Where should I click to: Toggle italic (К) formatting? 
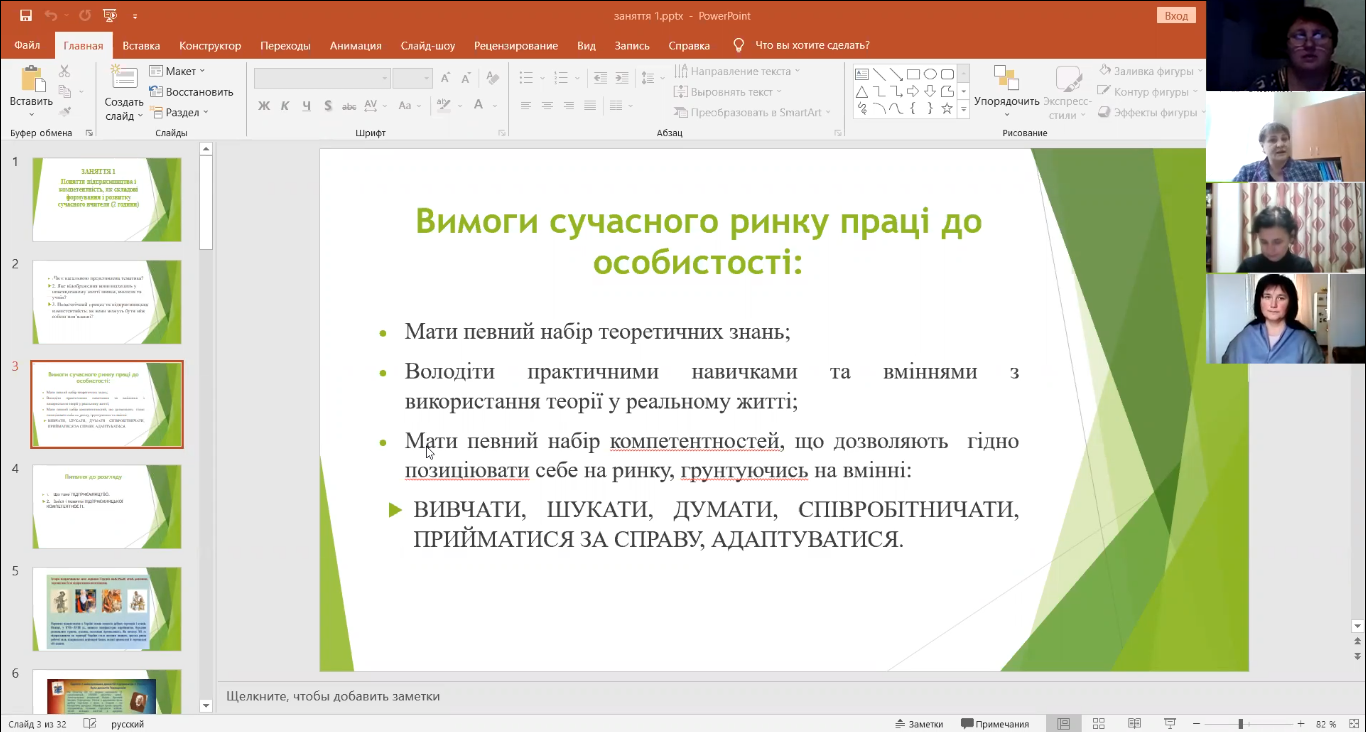(285, 106)
